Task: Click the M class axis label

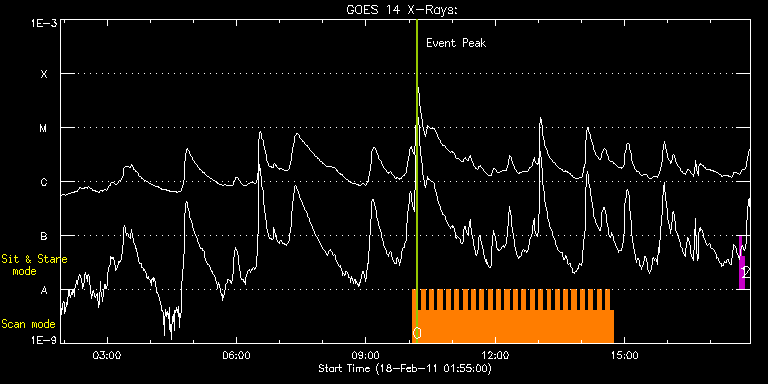Action: (x=44, y=128)
